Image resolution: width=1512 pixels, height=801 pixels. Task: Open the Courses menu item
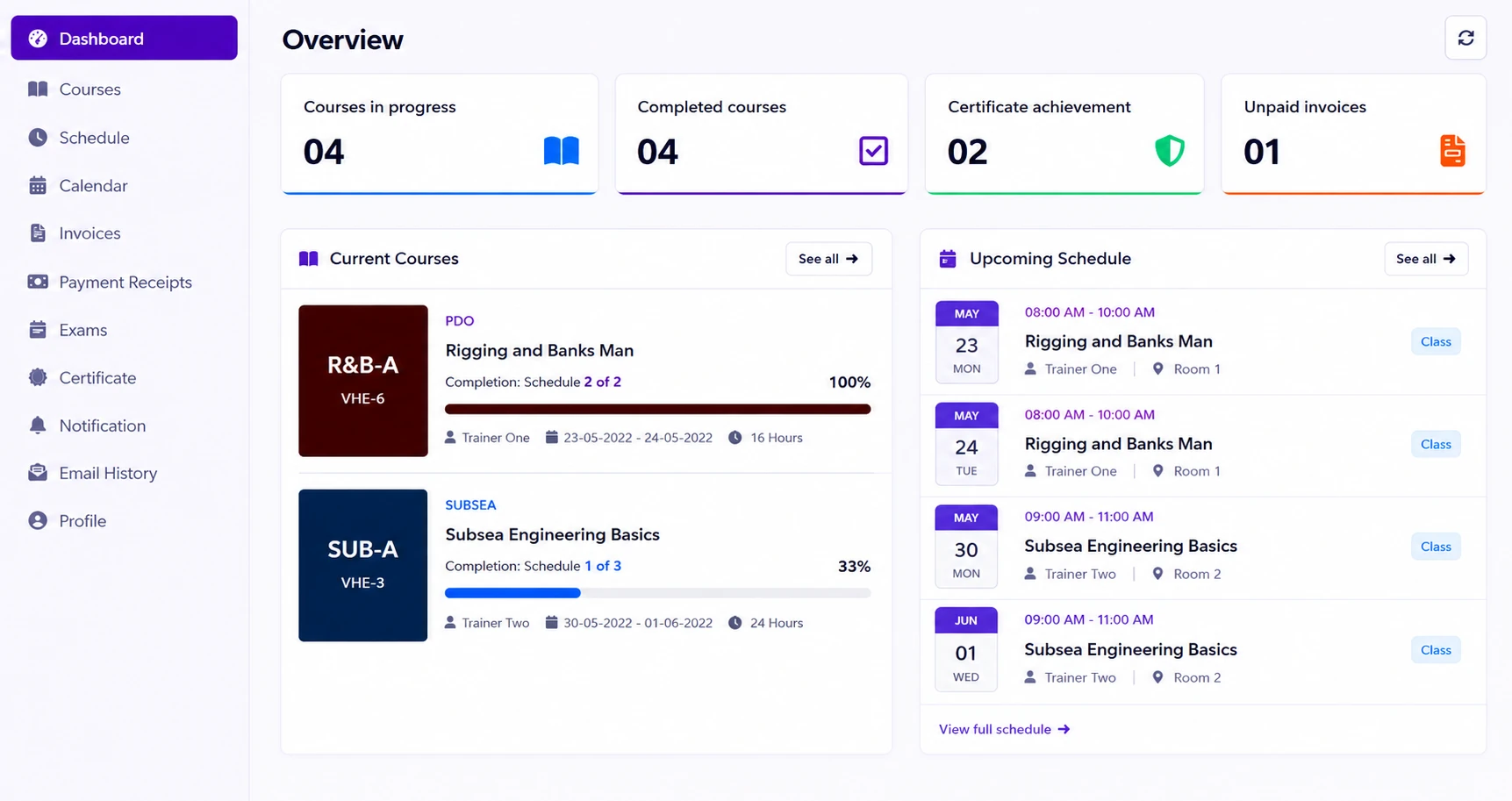point(124,89)
